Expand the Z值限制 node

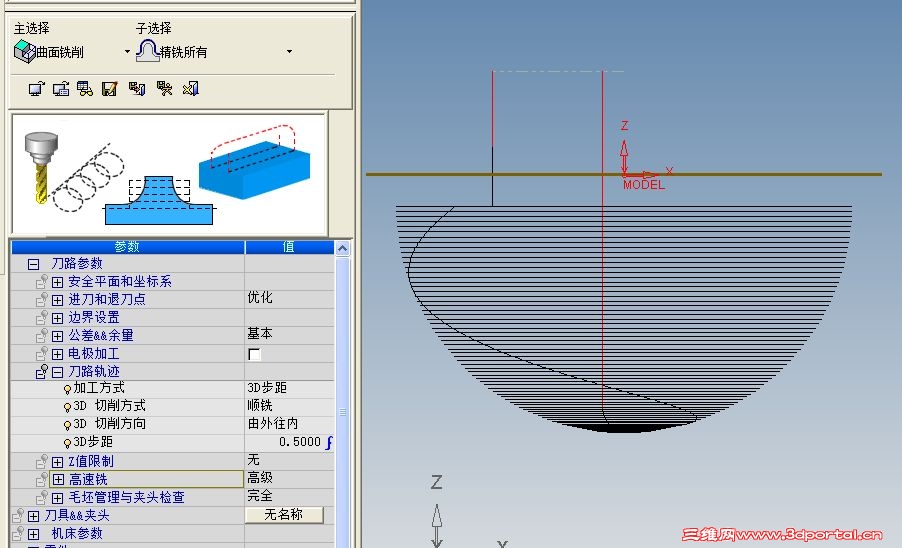pyautogui.click(x=58, y=462)
